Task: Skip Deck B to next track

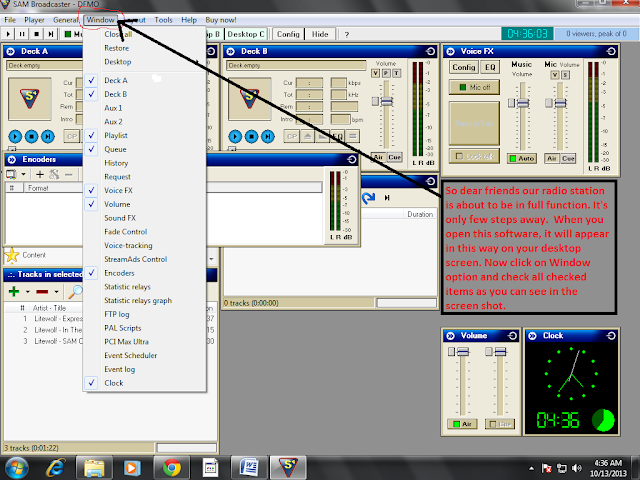Action: 268,136
